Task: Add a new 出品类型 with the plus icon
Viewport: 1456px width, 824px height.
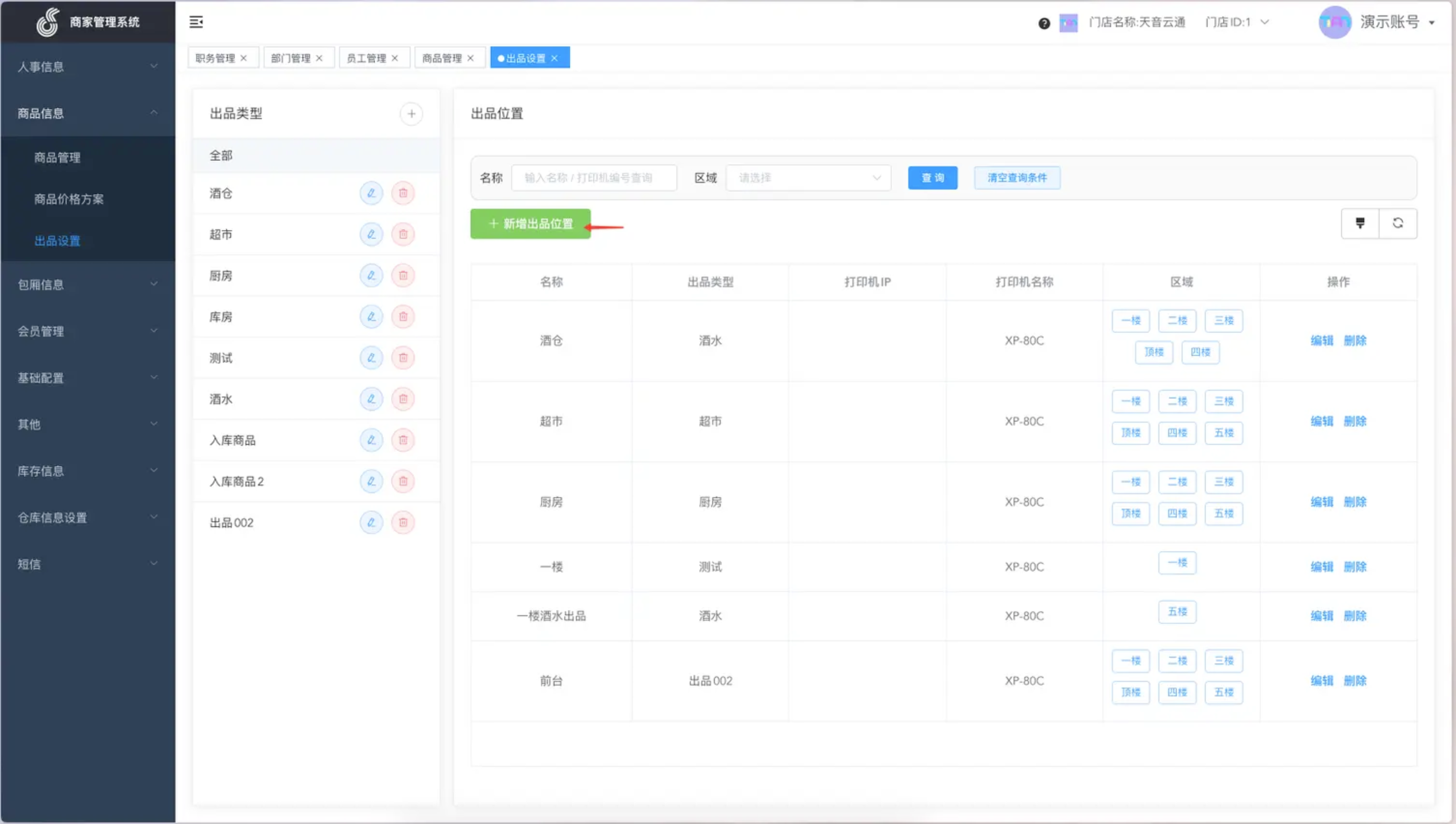Action: [x=411, y=114]
